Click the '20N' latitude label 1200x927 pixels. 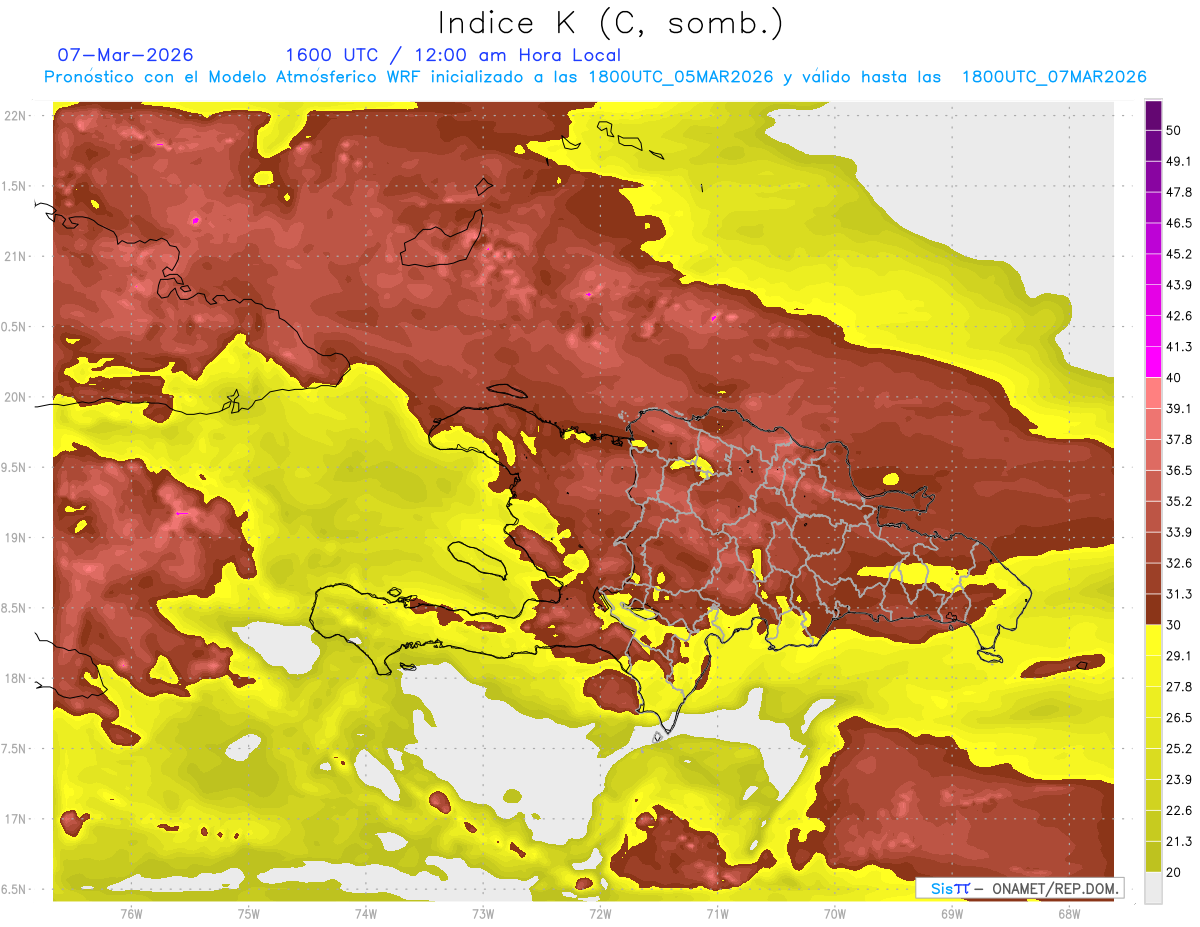click(x=15, y=397)
